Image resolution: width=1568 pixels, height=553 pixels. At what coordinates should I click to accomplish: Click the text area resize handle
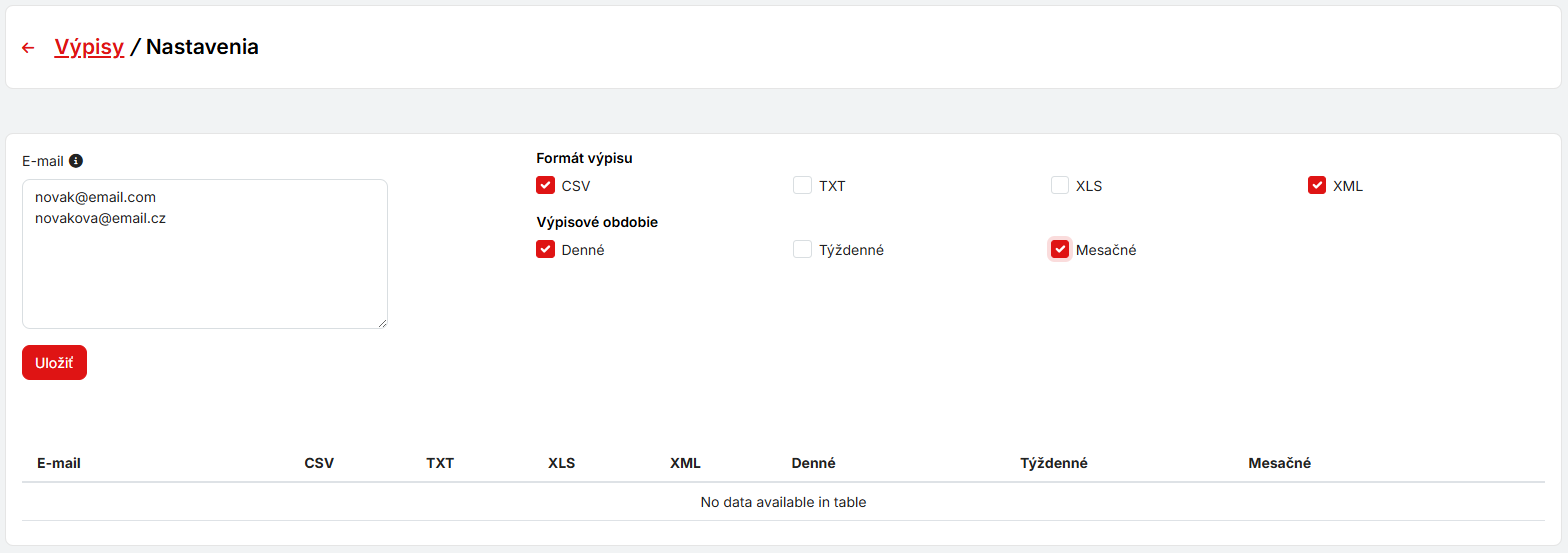point(382,323)
